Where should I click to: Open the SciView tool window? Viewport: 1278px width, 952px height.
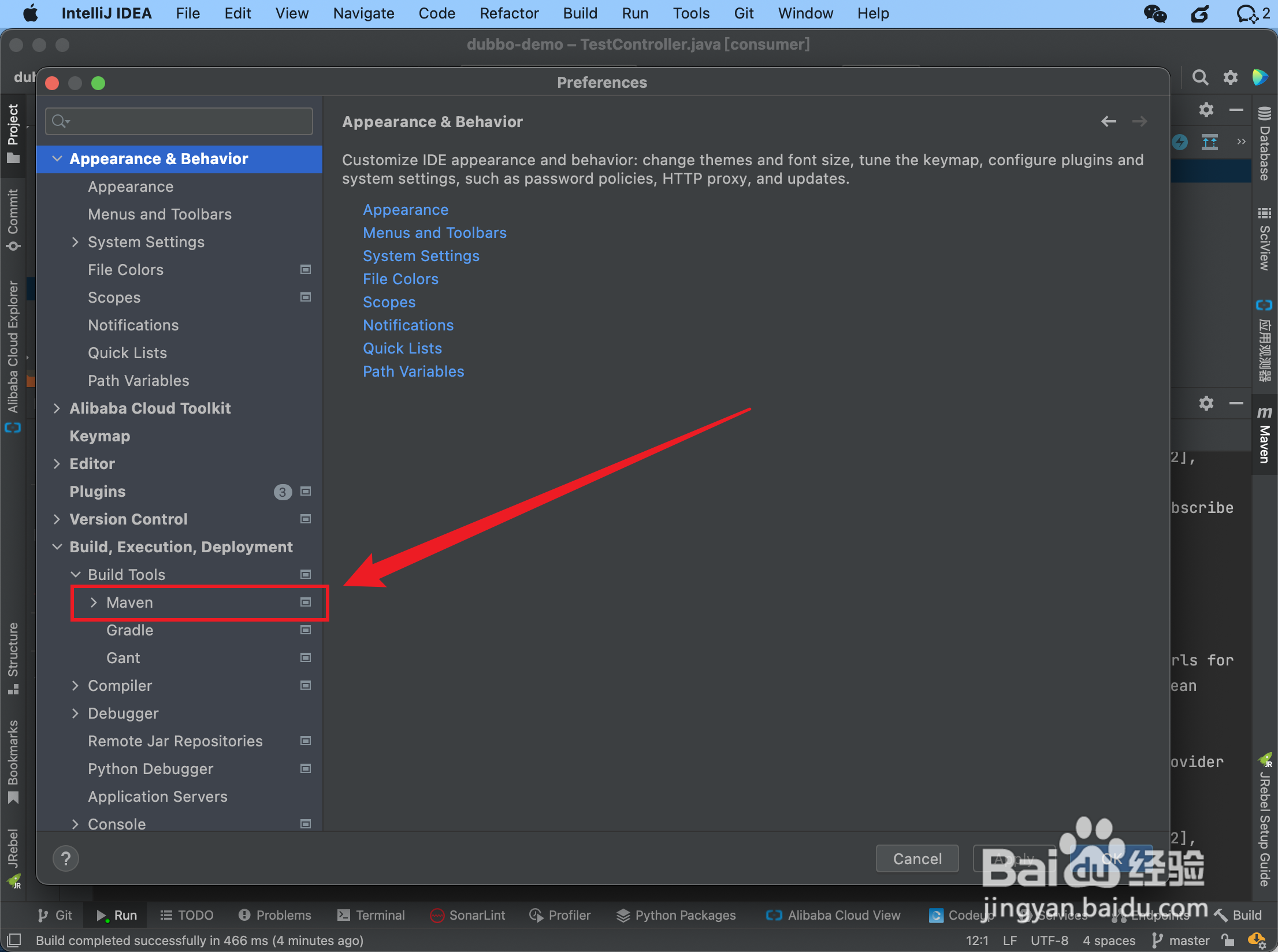(x=1265, y=239)
